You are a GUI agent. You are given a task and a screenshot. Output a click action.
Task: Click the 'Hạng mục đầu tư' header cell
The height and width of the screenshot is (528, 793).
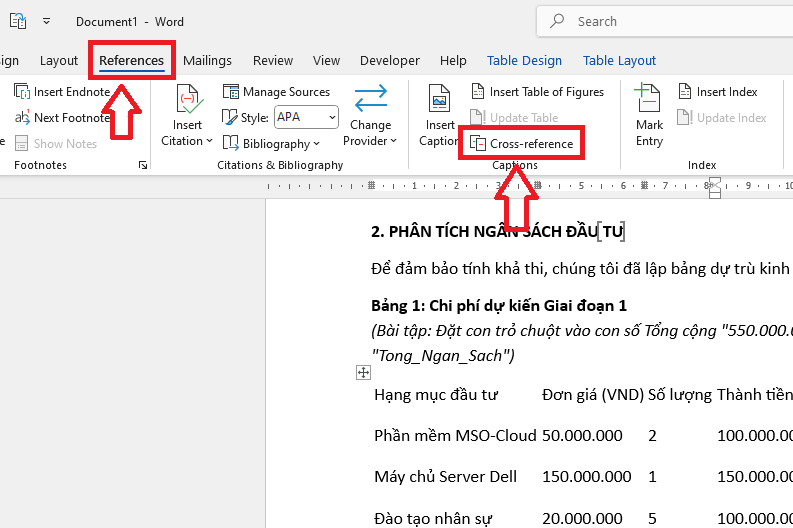coord(436,394)
